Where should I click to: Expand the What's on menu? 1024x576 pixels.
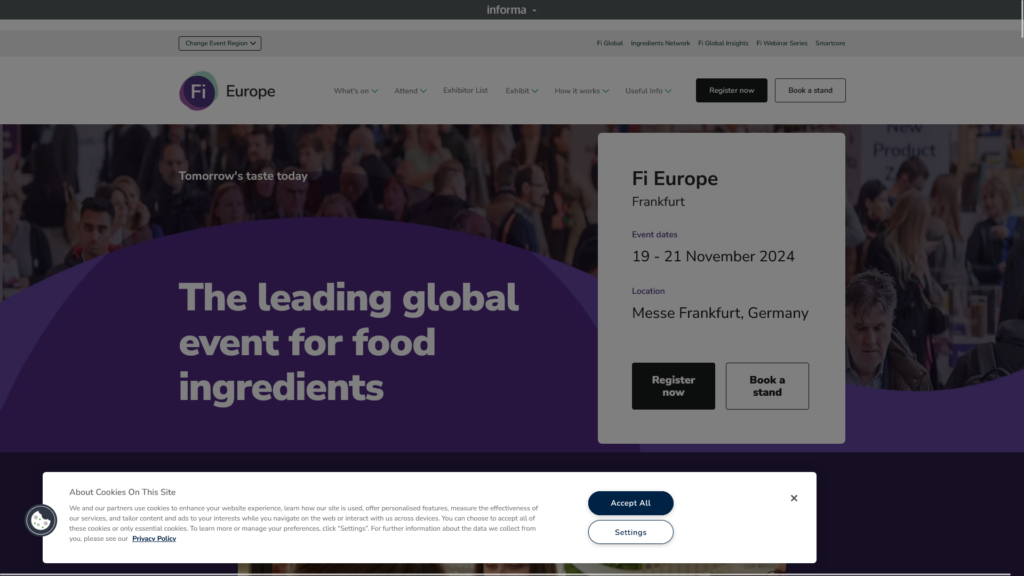point(355,91)
